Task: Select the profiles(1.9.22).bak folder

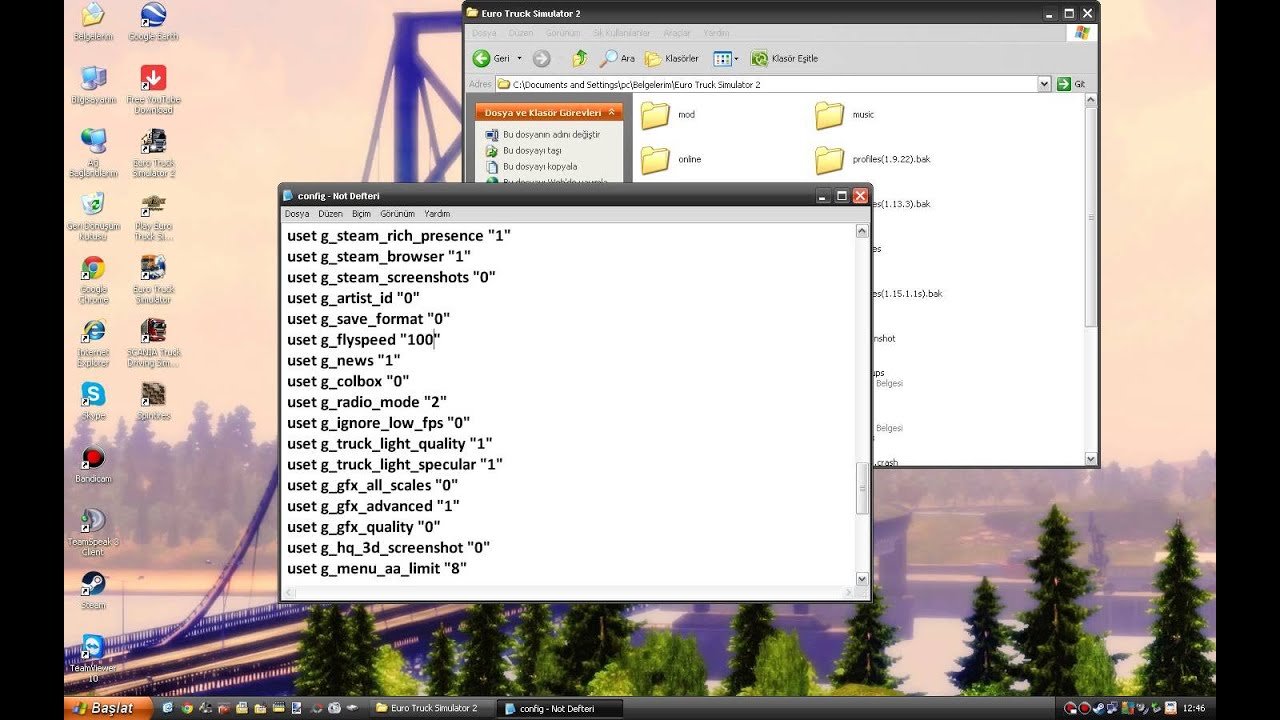Action: click(x=872, y=159)
